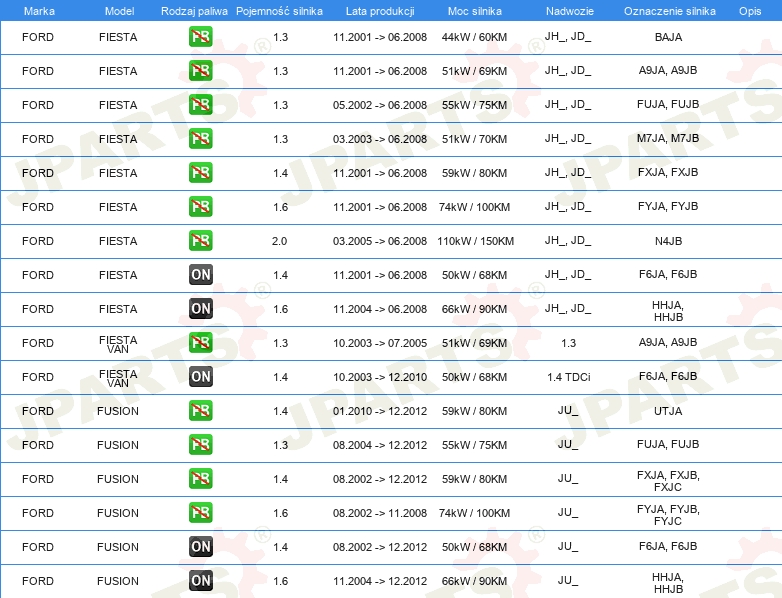Click the petrol icon in the Fiesta Van 1.3 row
Screen dimensions: 782x598
(x=200, y=343)
